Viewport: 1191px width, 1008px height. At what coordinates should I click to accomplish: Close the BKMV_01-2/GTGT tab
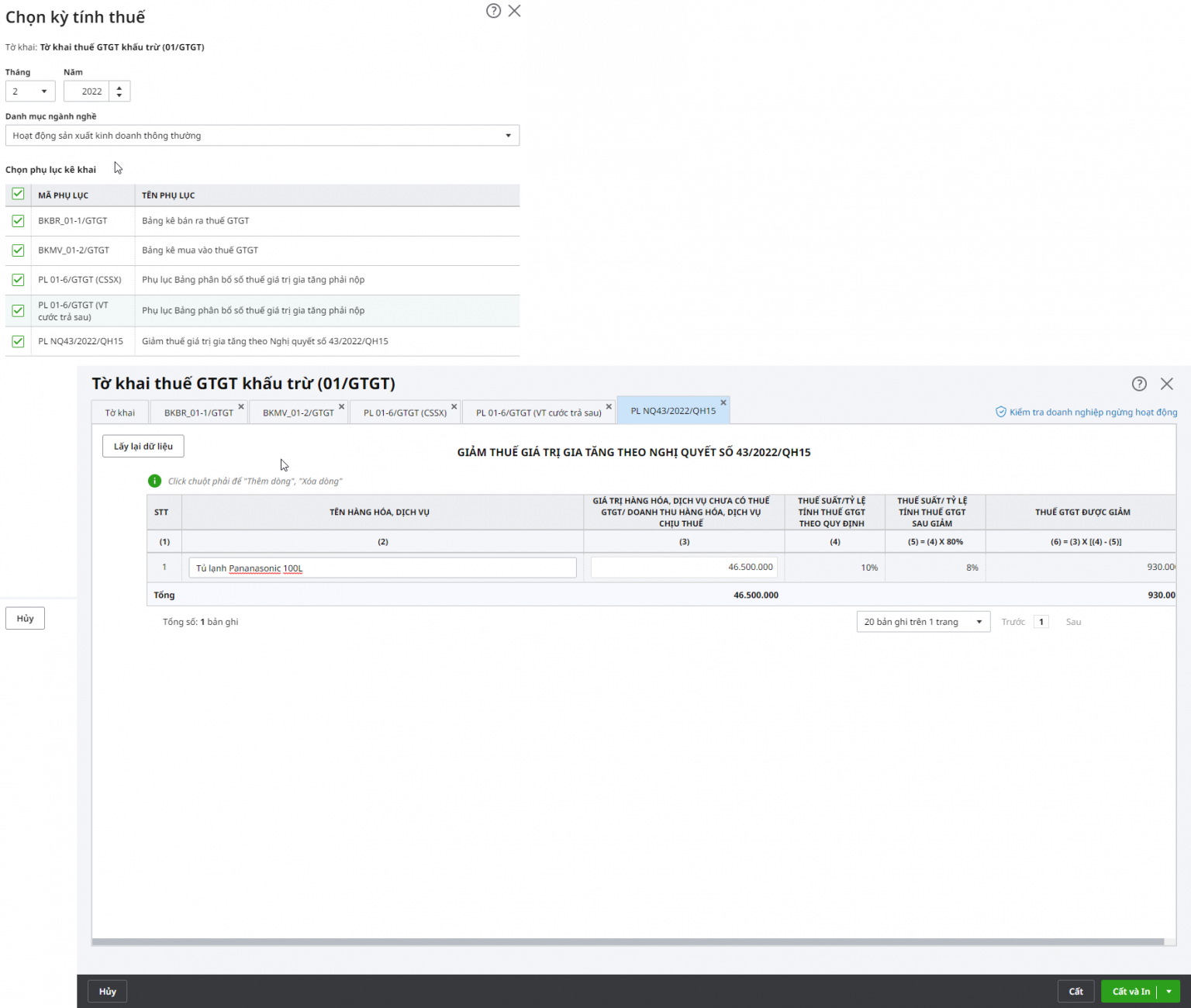point(341,406)
